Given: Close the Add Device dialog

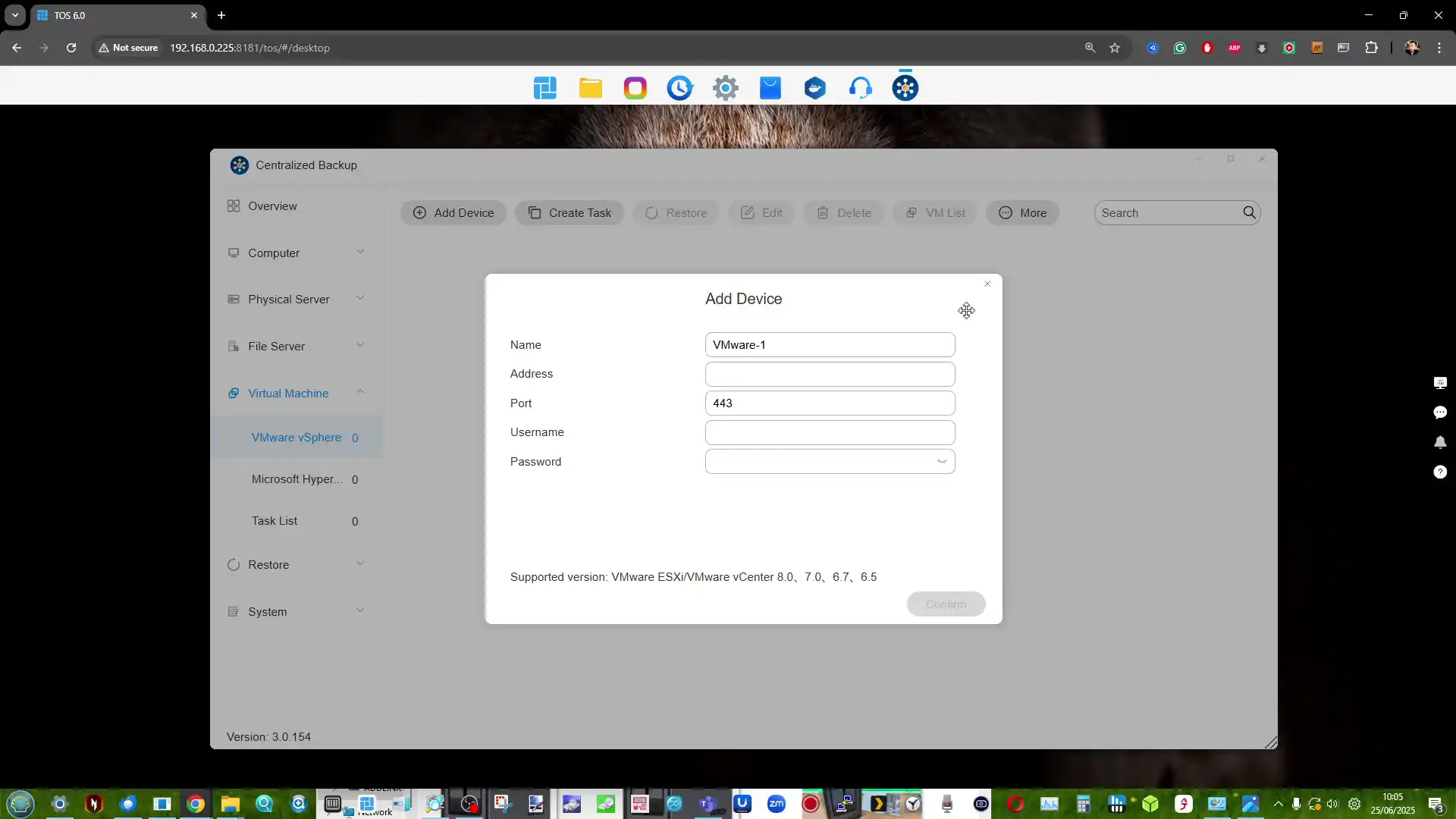Looking at the screenshot, I should click(x=987, y=284).
